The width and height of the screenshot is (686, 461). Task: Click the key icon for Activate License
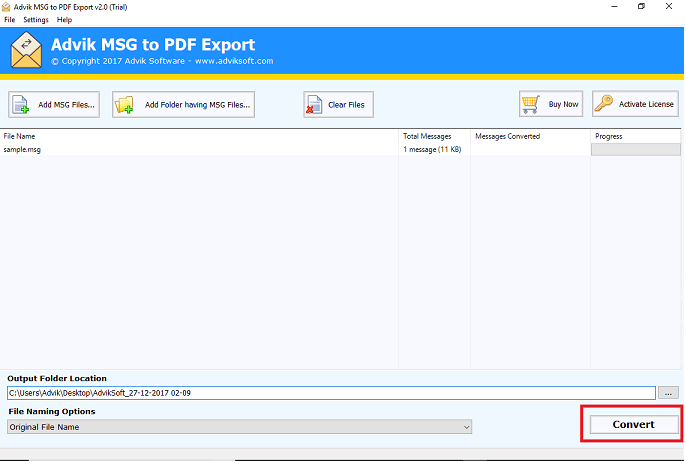click(604, 104)
